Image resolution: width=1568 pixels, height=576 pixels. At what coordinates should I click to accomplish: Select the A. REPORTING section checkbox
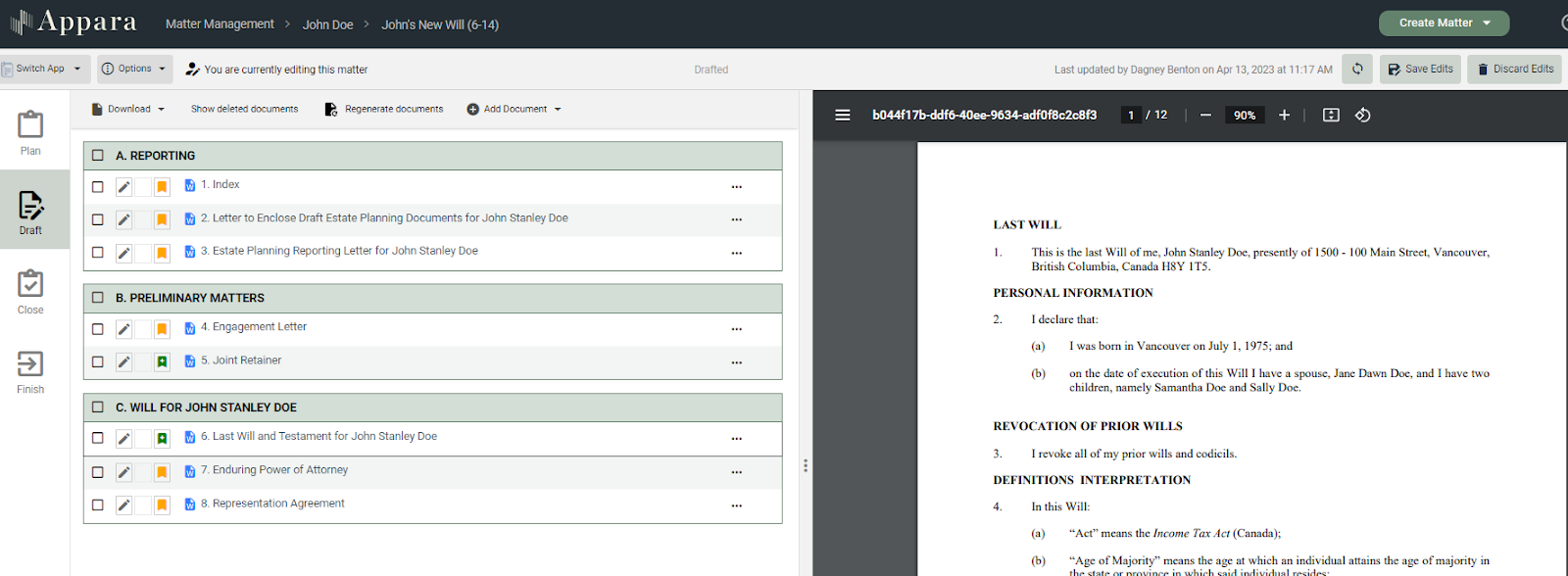98,156
